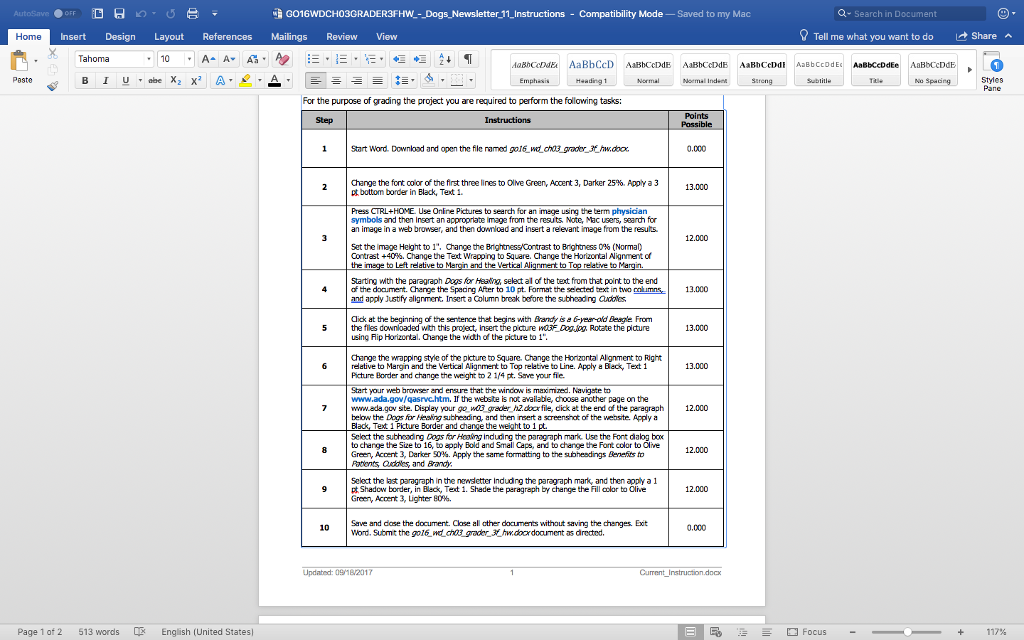Select the Superscript icon
This screenshot has height=640, width=1024.
[196, 79]
